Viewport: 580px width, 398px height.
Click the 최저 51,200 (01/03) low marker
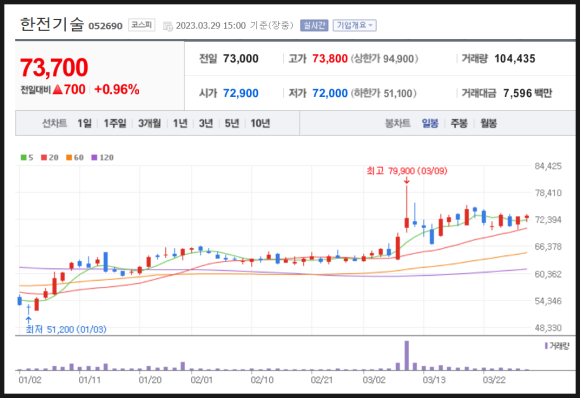(66, 329)
